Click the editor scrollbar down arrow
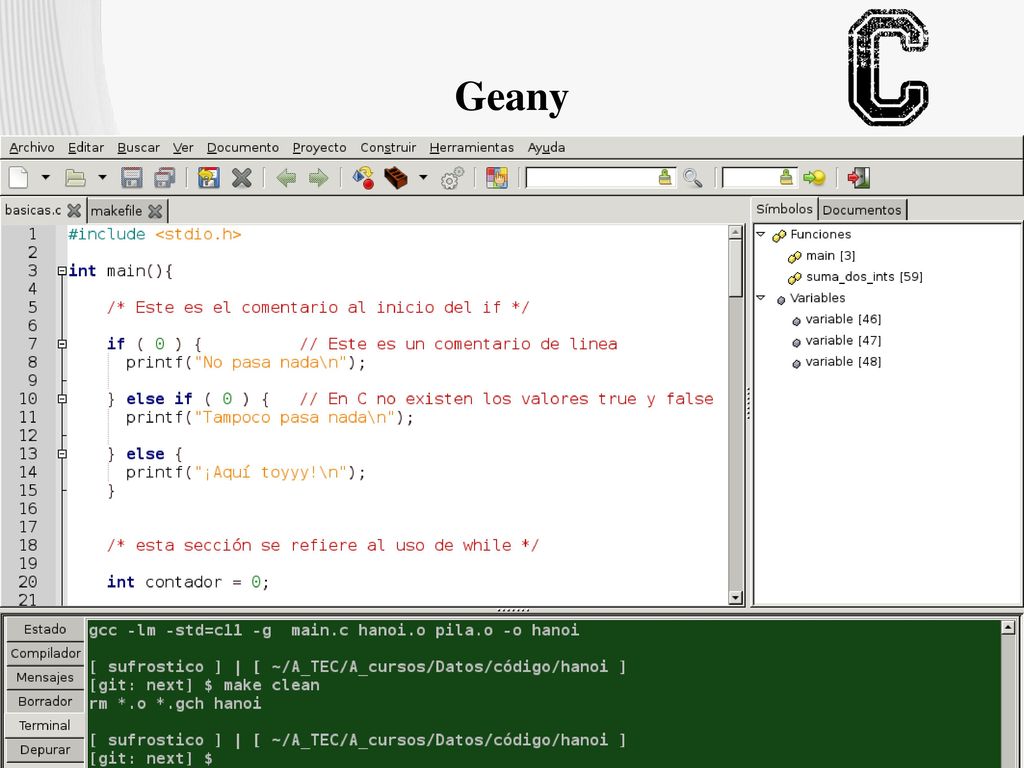This screenshot has height=768, width=1024. (x=735, y=597)
